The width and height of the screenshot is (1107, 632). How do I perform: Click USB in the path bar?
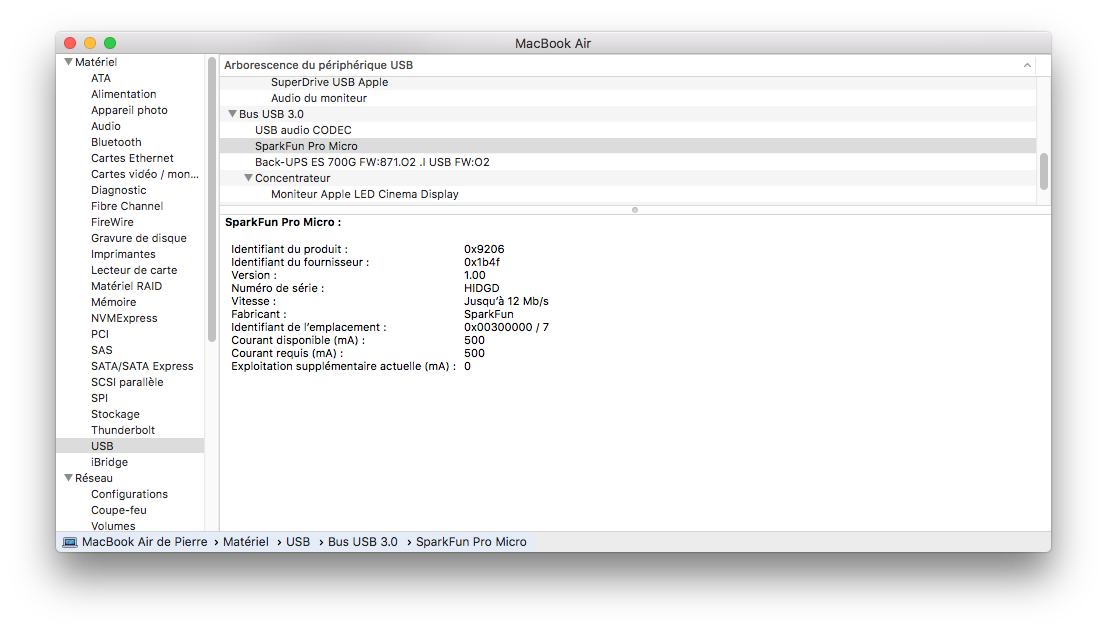(298, 542)
